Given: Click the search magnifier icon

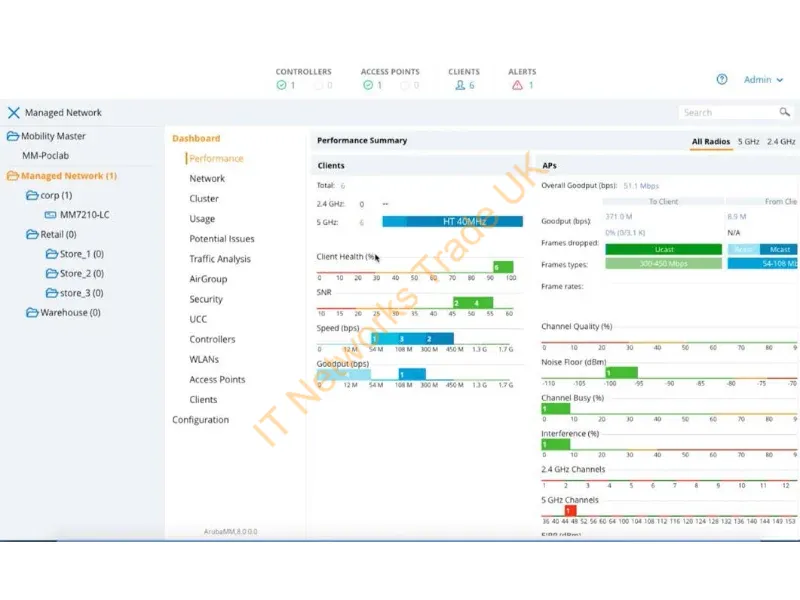Looking at the screenshot, I should coord(785,112).
